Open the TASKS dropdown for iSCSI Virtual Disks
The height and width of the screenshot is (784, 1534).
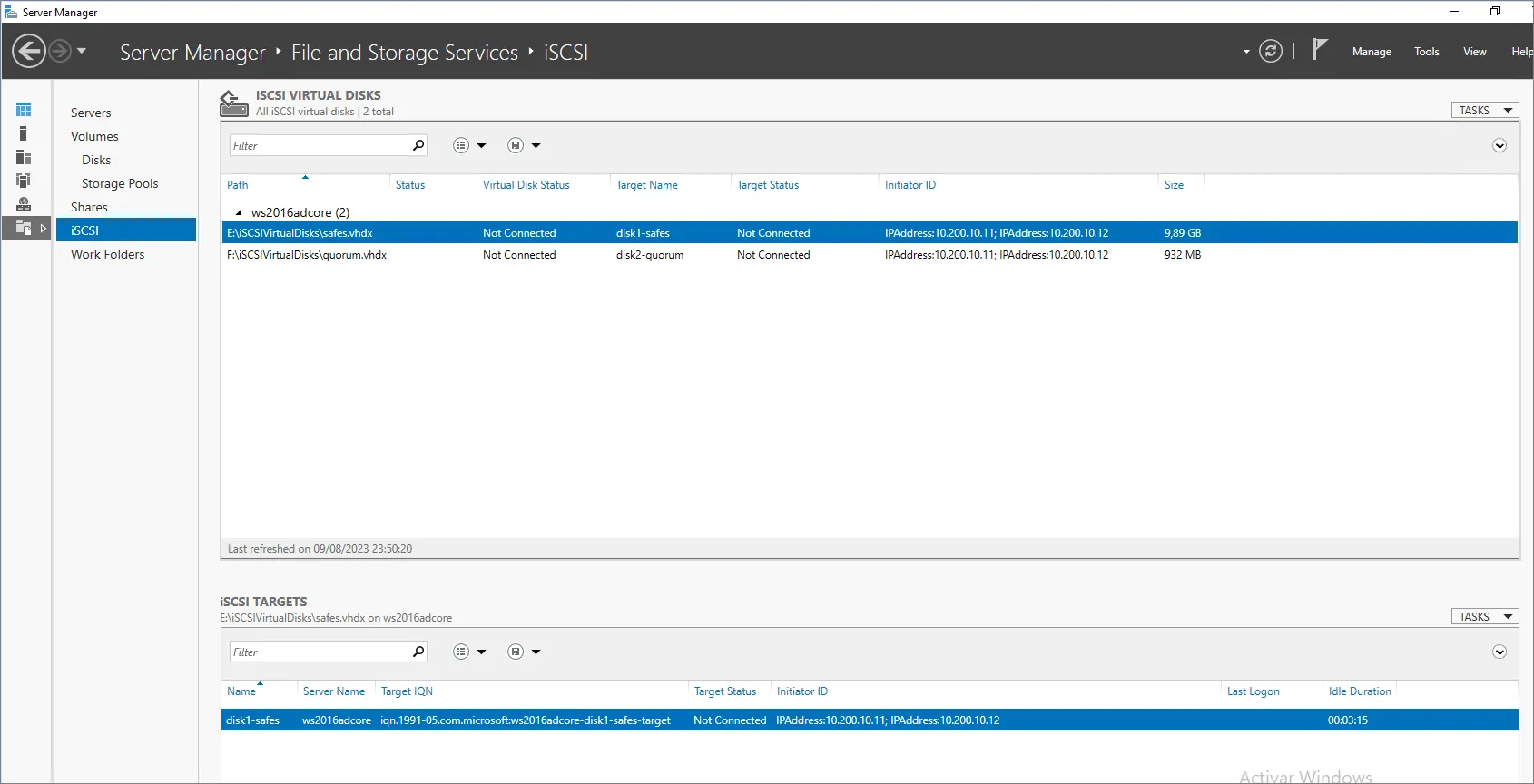point(1485,110)
